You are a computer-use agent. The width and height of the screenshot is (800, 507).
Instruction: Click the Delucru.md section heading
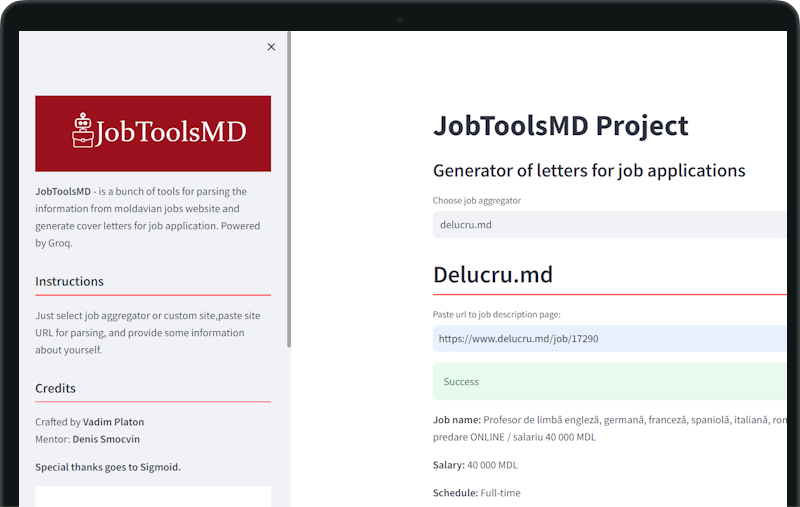(493, 274)
